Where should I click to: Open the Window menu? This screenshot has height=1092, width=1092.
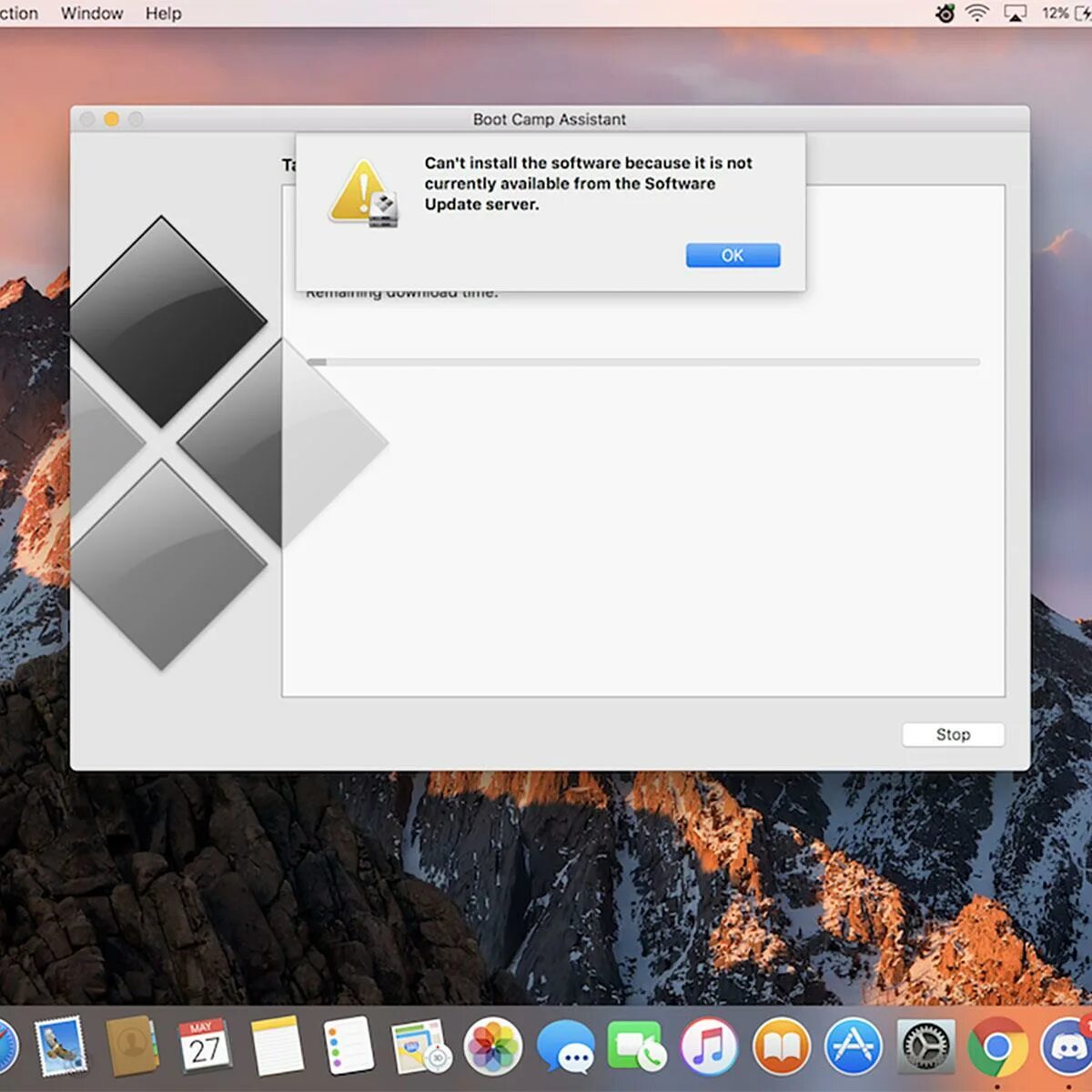click(x=92, y=14)
